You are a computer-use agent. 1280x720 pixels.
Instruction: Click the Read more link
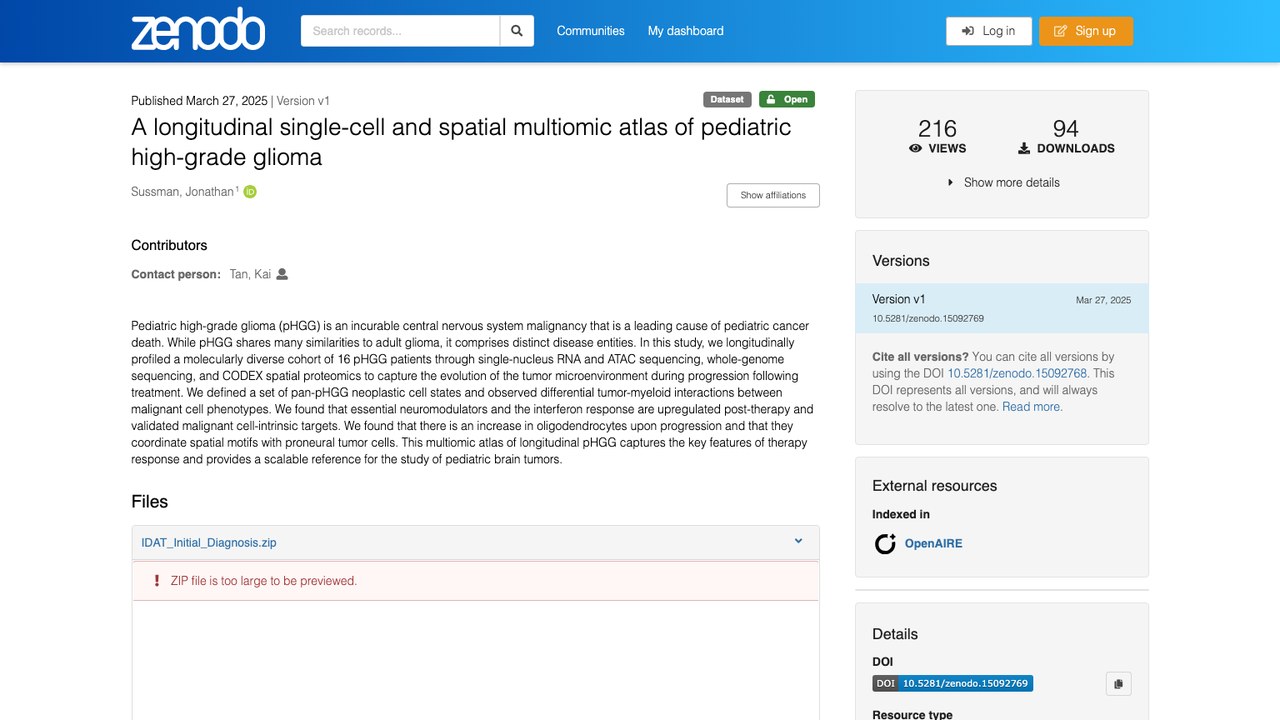pos(1033,407)
